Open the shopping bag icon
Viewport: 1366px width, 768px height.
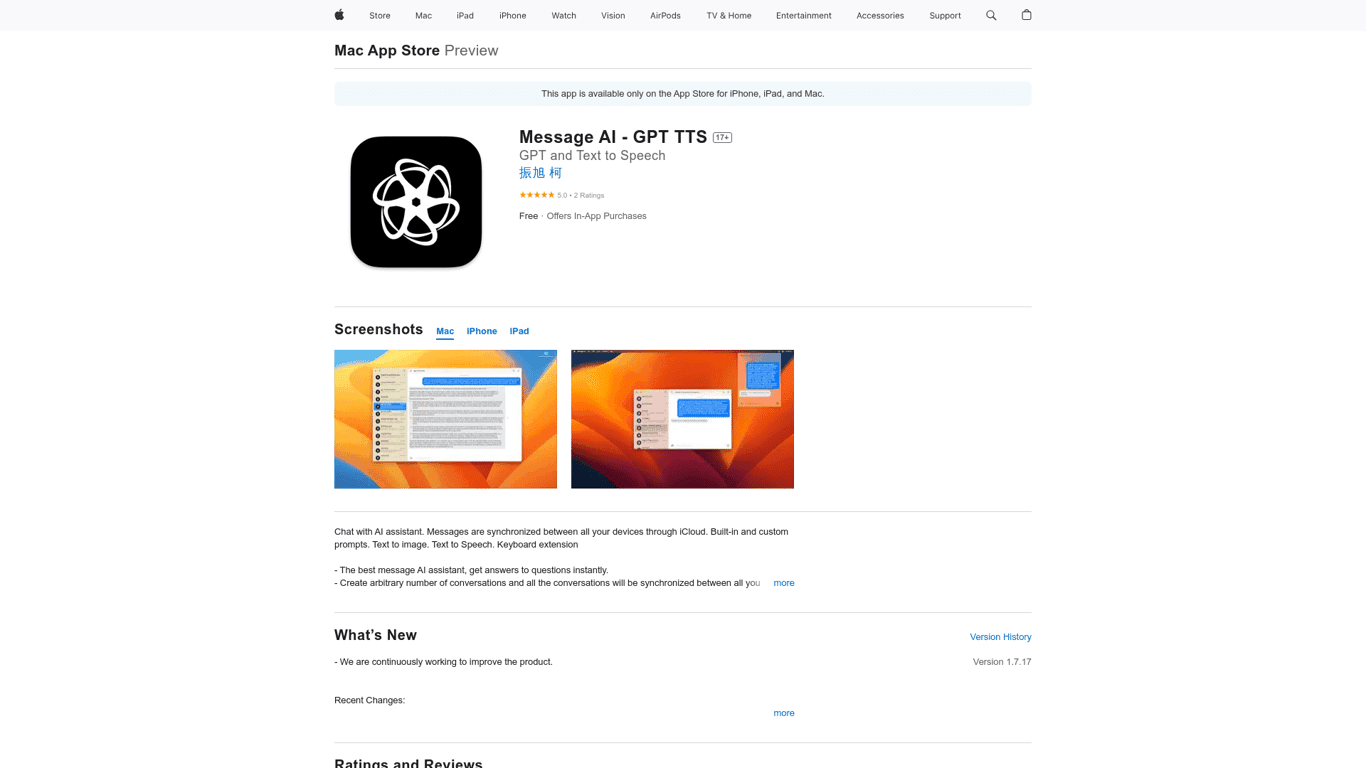(x=1026, y=15)
